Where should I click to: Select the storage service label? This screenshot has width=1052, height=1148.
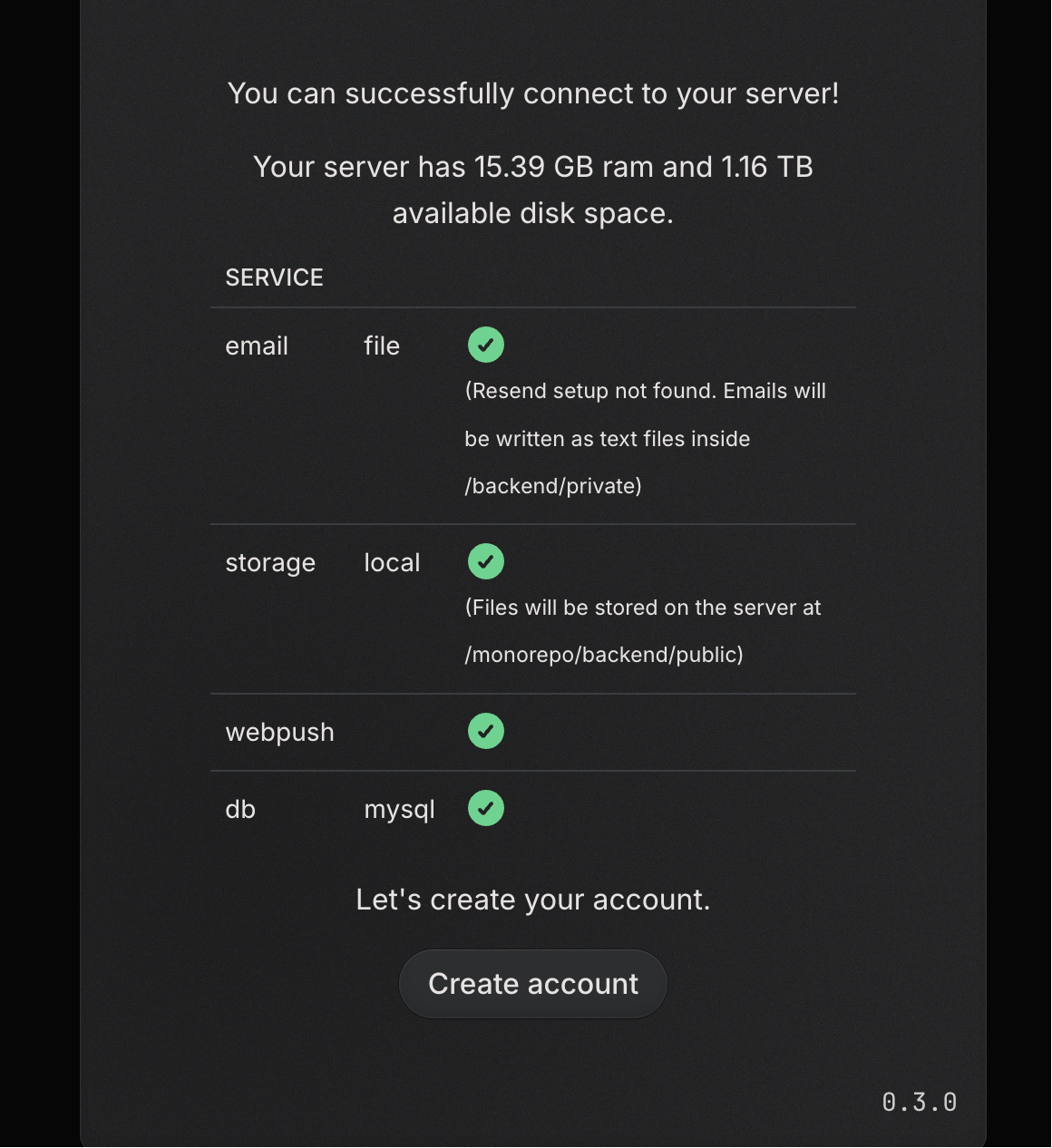270,563
